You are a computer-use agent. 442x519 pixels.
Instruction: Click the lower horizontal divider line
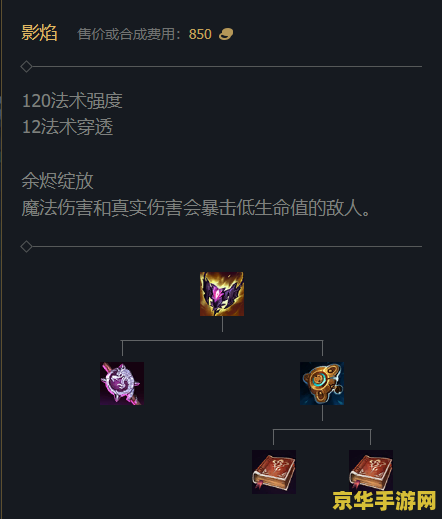(x=227, y=247)
